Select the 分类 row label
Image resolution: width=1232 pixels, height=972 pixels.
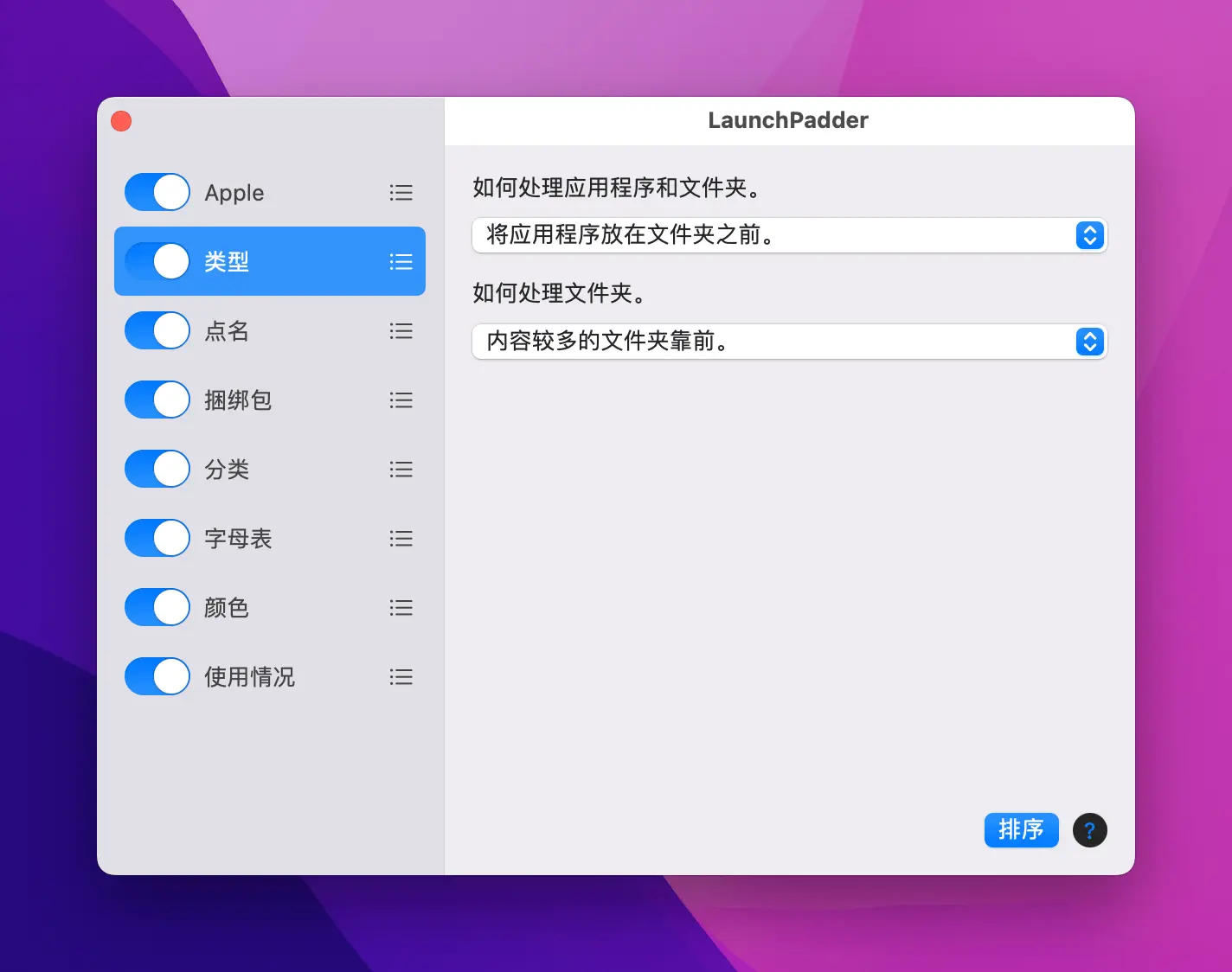point(227,470)
